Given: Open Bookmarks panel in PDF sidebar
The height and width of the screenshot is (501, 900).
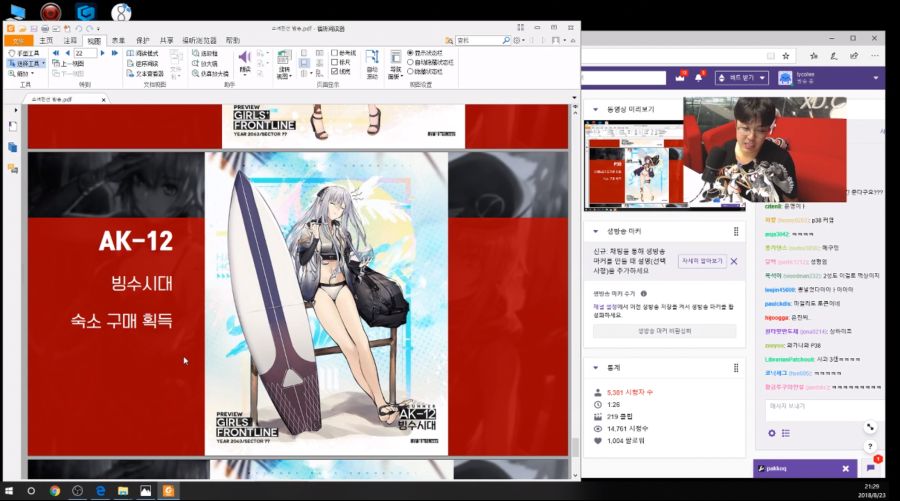Looking at the screenshot, I should point(13,126).
